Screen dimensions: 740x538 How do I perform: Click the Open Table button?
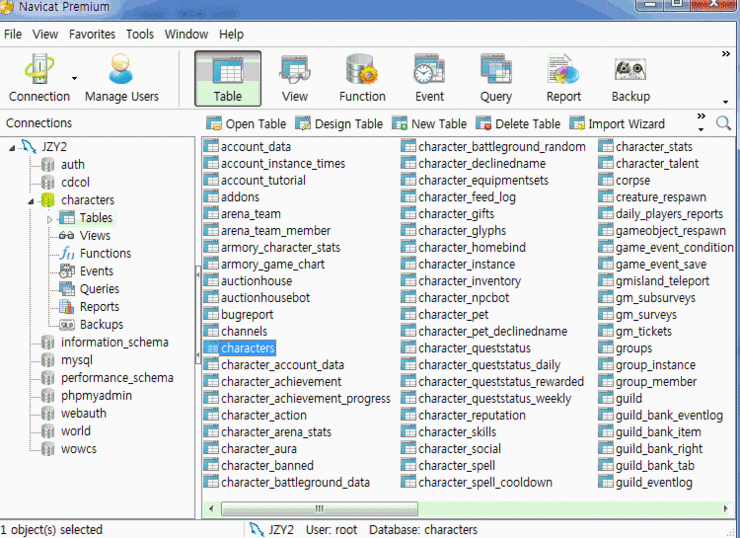[246, 124]
